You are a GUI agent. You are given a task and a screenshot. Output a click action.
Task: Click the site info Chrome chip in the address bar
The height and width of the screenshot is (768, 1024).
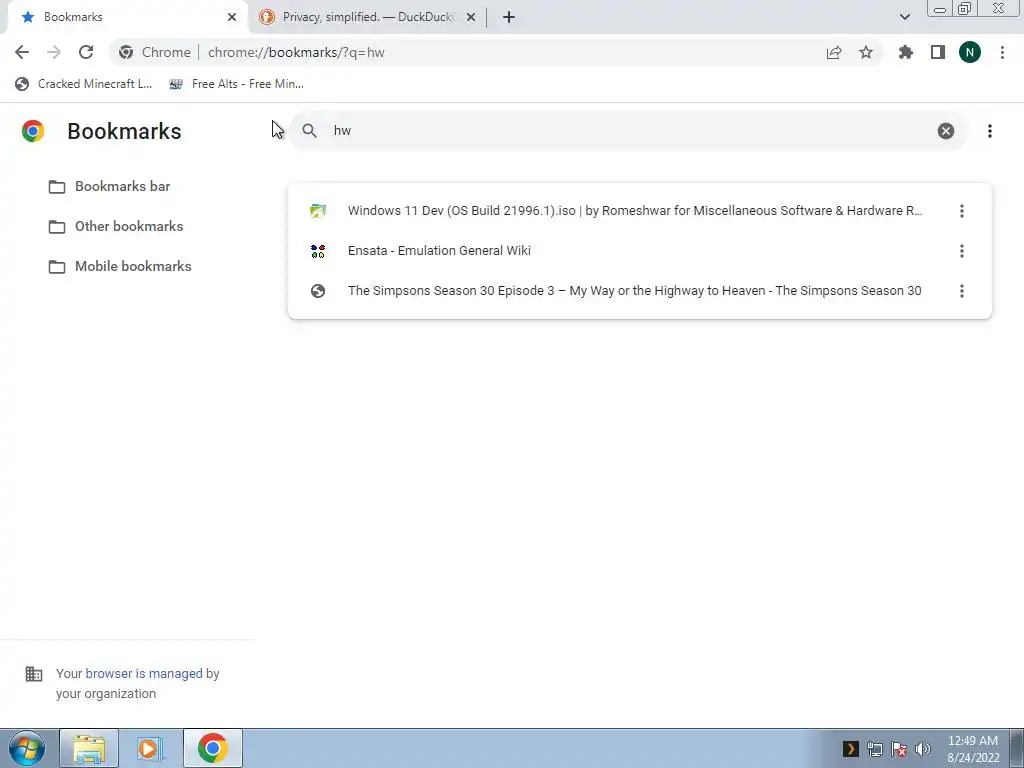155,52
